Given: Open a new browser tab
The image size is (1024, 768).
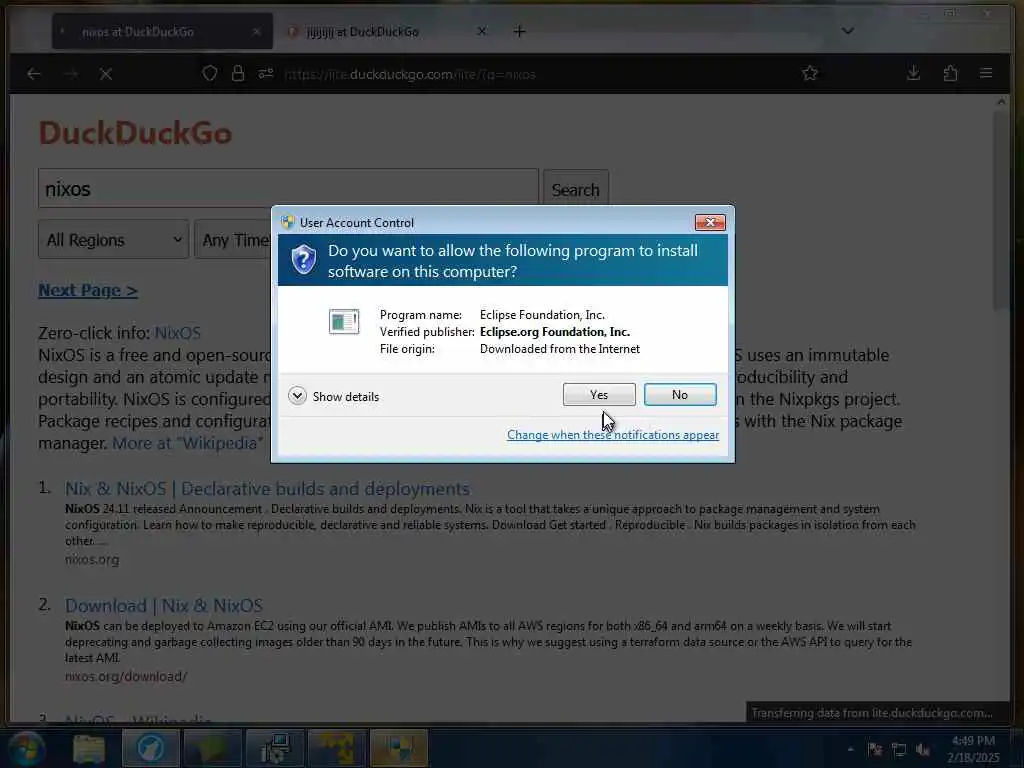Looking at the screenshot, I should (519, 31).
